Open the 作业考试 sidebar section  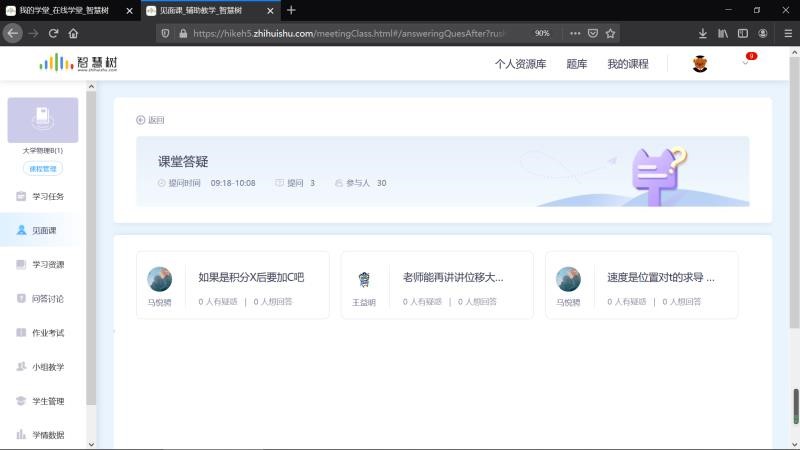click(47, 333)
